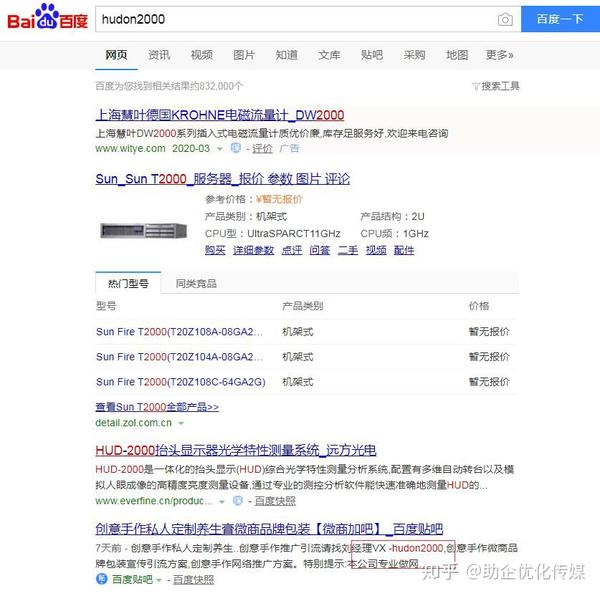
Task: Click ¥暂无报价 reference price text
Action: tap(279, 199)
